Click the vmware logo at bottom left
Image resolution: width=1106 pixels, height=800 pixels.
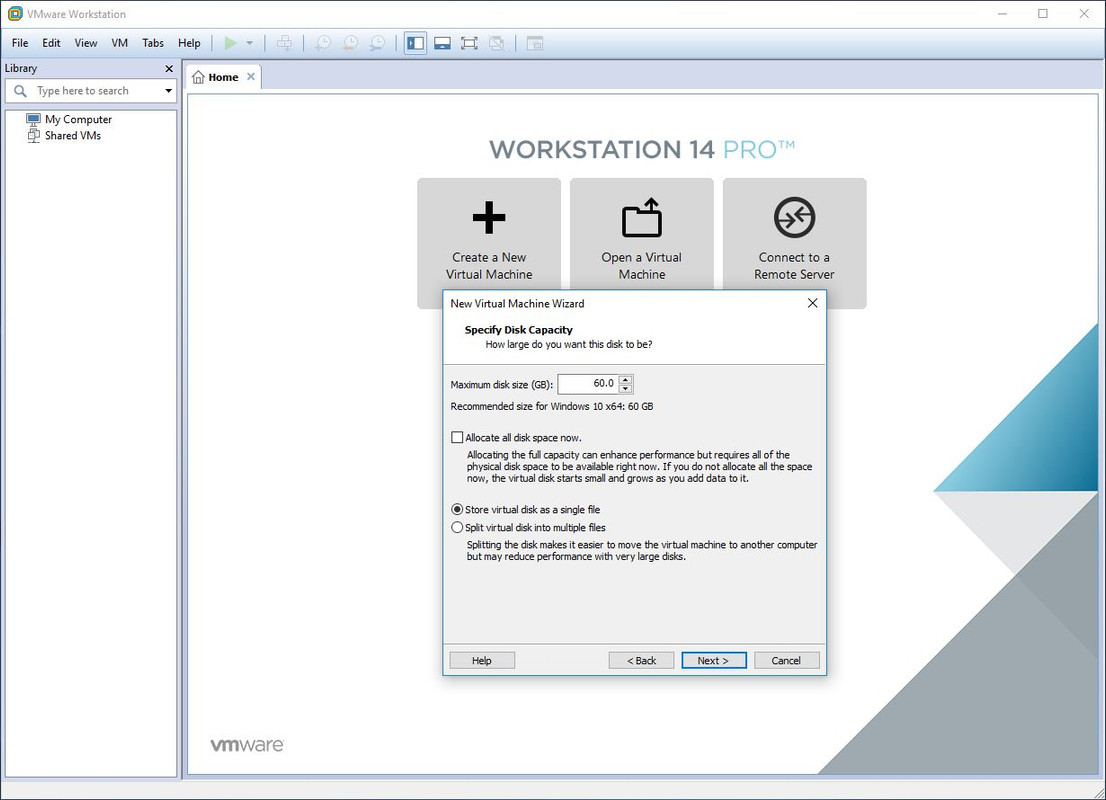(247, 745)
